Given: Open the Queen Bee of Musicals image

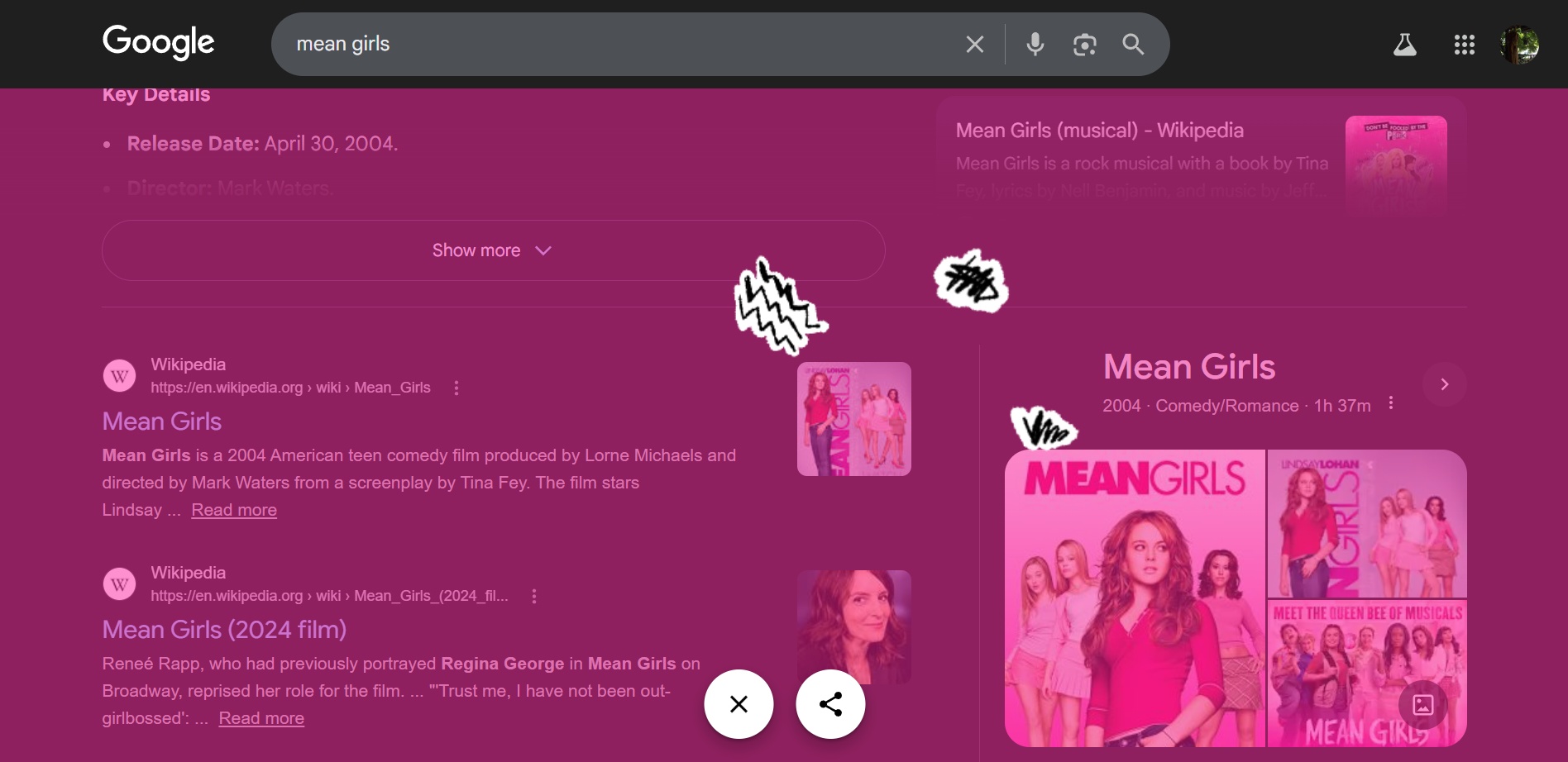Looking at the screenshot, I should click(x=1367, y=674).
